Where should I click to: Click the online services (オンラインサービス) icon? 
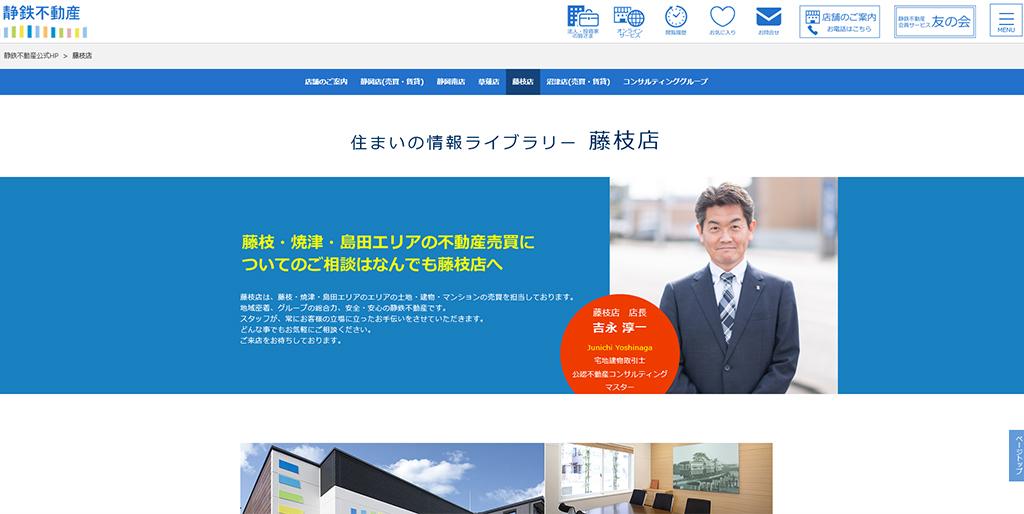(629, 20)
